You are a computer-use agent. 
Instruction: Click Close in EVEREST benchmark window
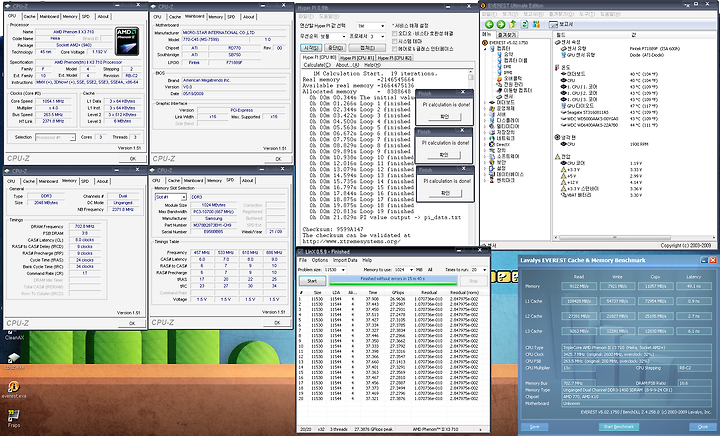tap(703, 427)
